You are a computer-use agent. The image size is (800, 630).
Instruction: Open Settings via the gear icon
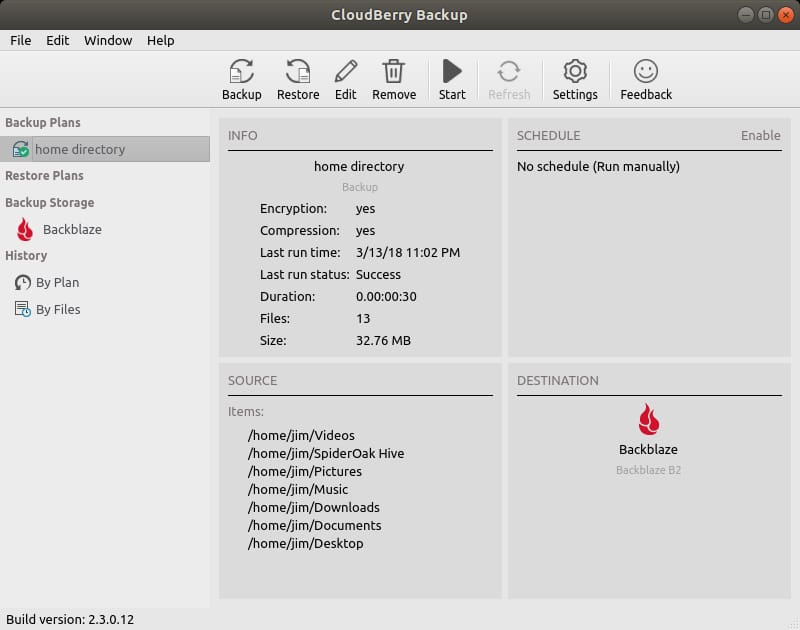(575, 72)
